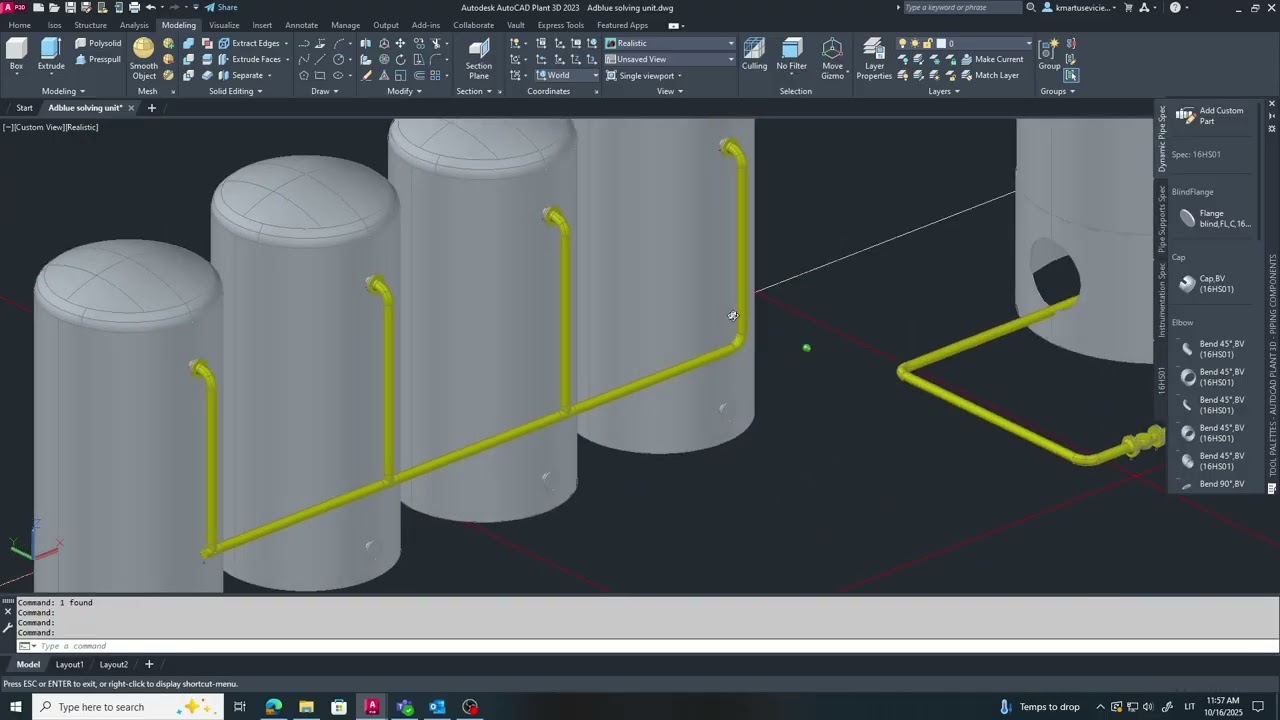Click the keyword search field
1280x720 pixels.
click(962, 7)
